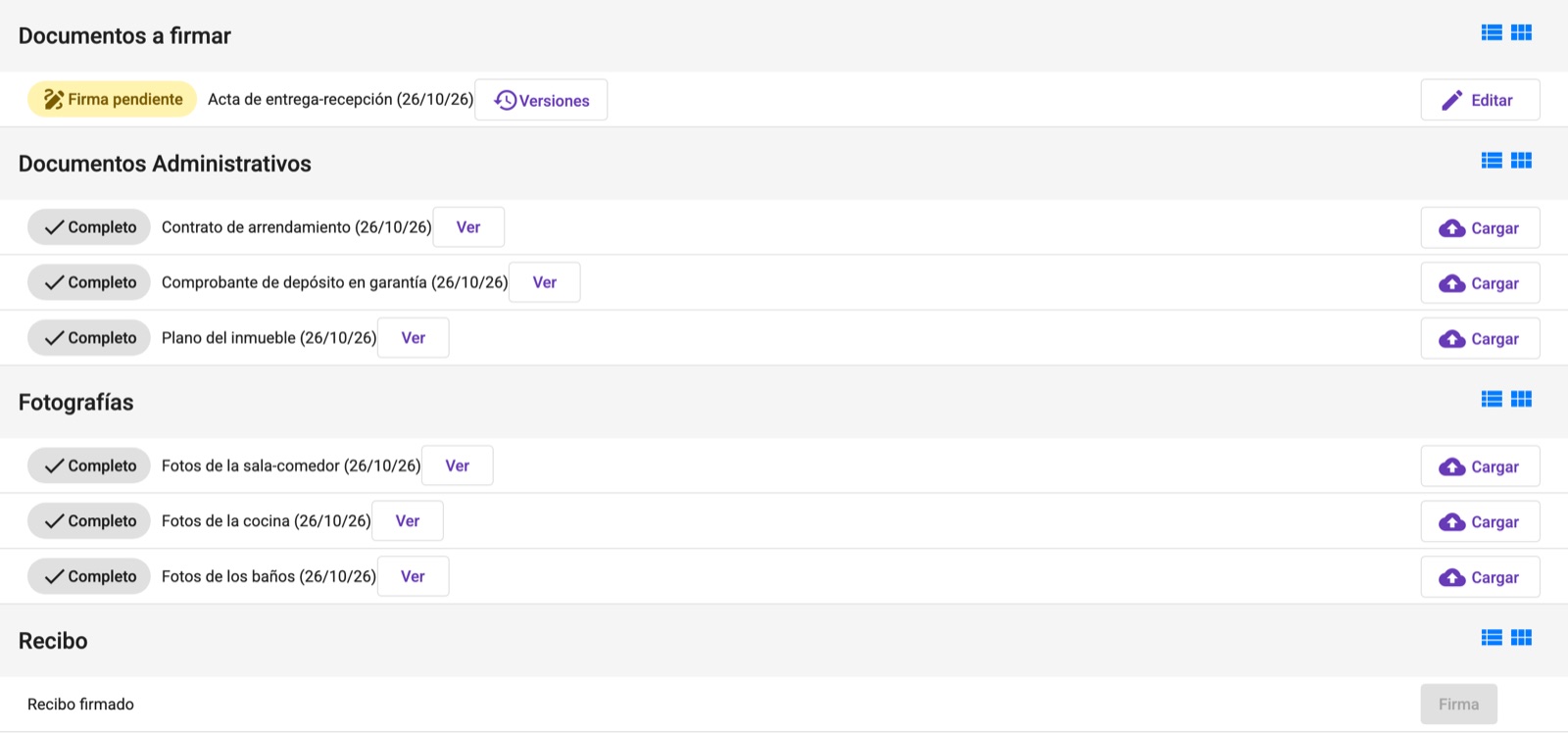Select the text 'Acta de entrega-recepción (26/10/26)'
Image resolution: width=1568 pixels, height=733 pixels.
point(340,99)
